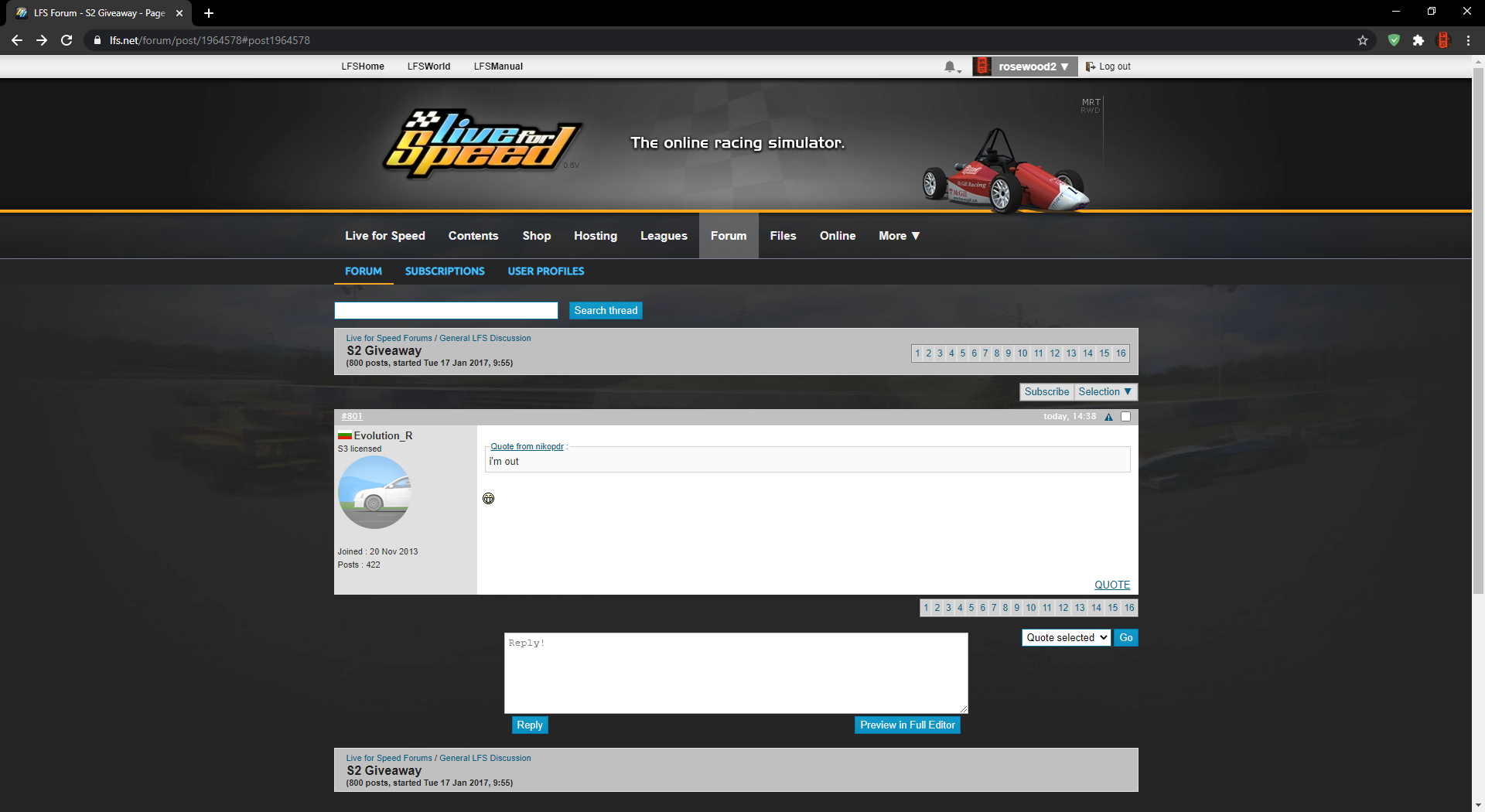Click the Reply button
Viewport: 1485px width, 812px height.
pyautogui.click(x=530, y=725)
